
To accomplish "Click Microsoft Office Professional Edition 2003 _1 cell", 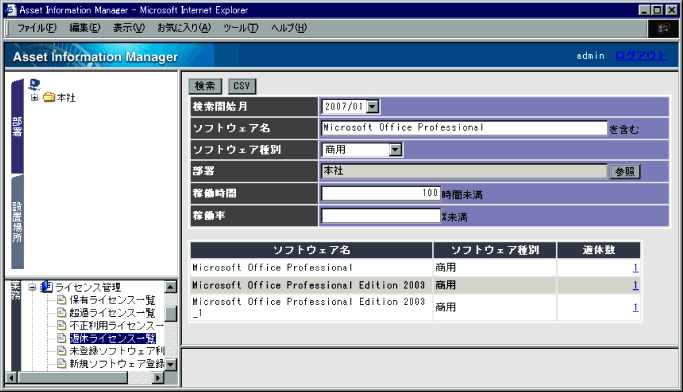I will (311, 307).
